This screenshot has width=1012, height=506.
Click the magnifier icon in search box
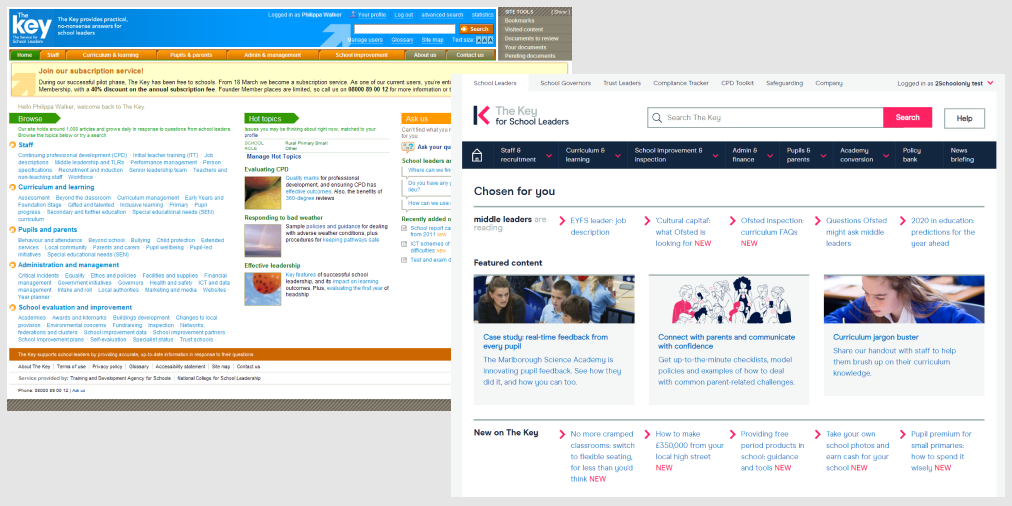pos(657,118)
